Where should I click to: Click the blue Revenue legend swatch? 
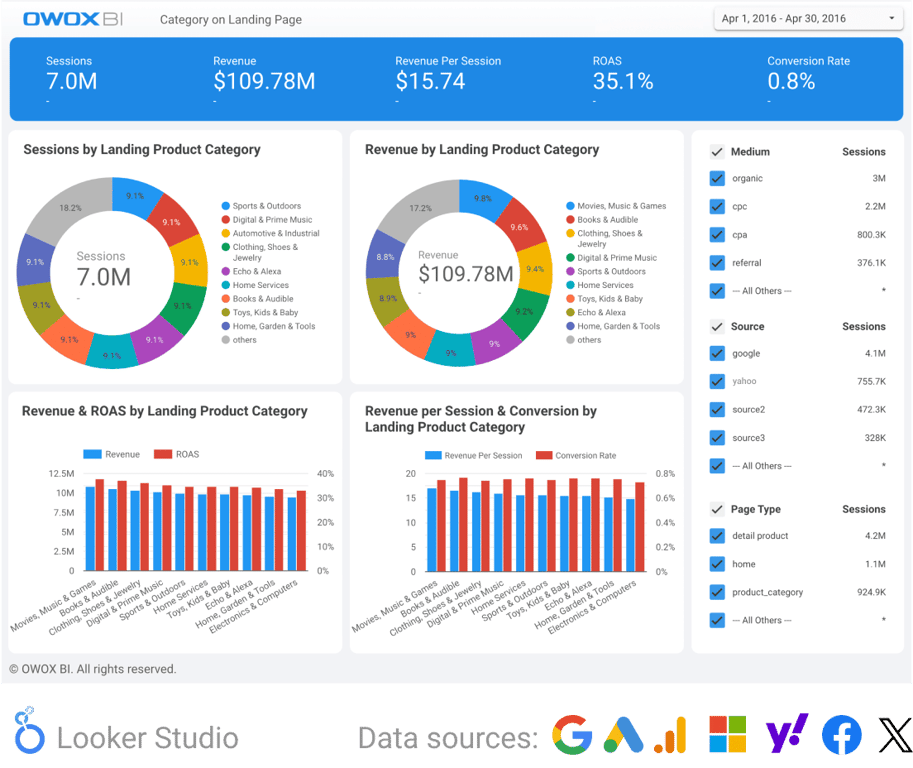[93, 454]
